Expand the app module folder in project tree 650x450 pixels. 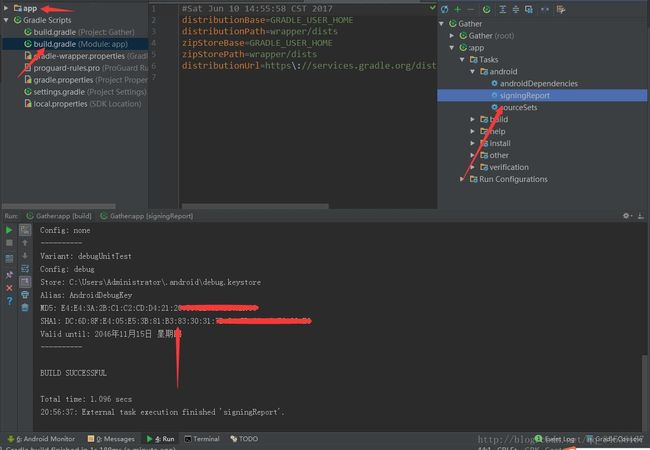(x=6, y=8)
